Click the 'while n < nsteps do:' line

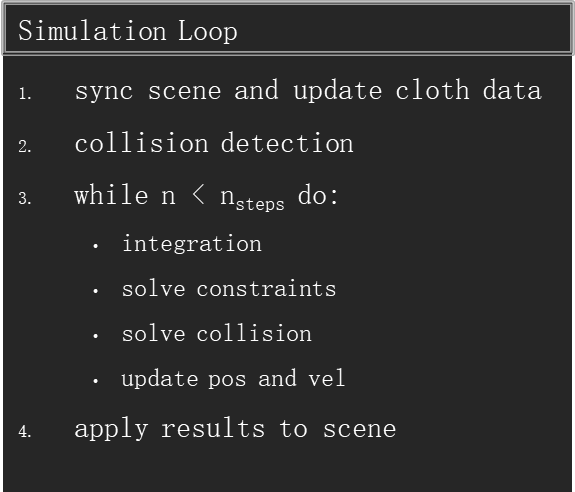206,197
